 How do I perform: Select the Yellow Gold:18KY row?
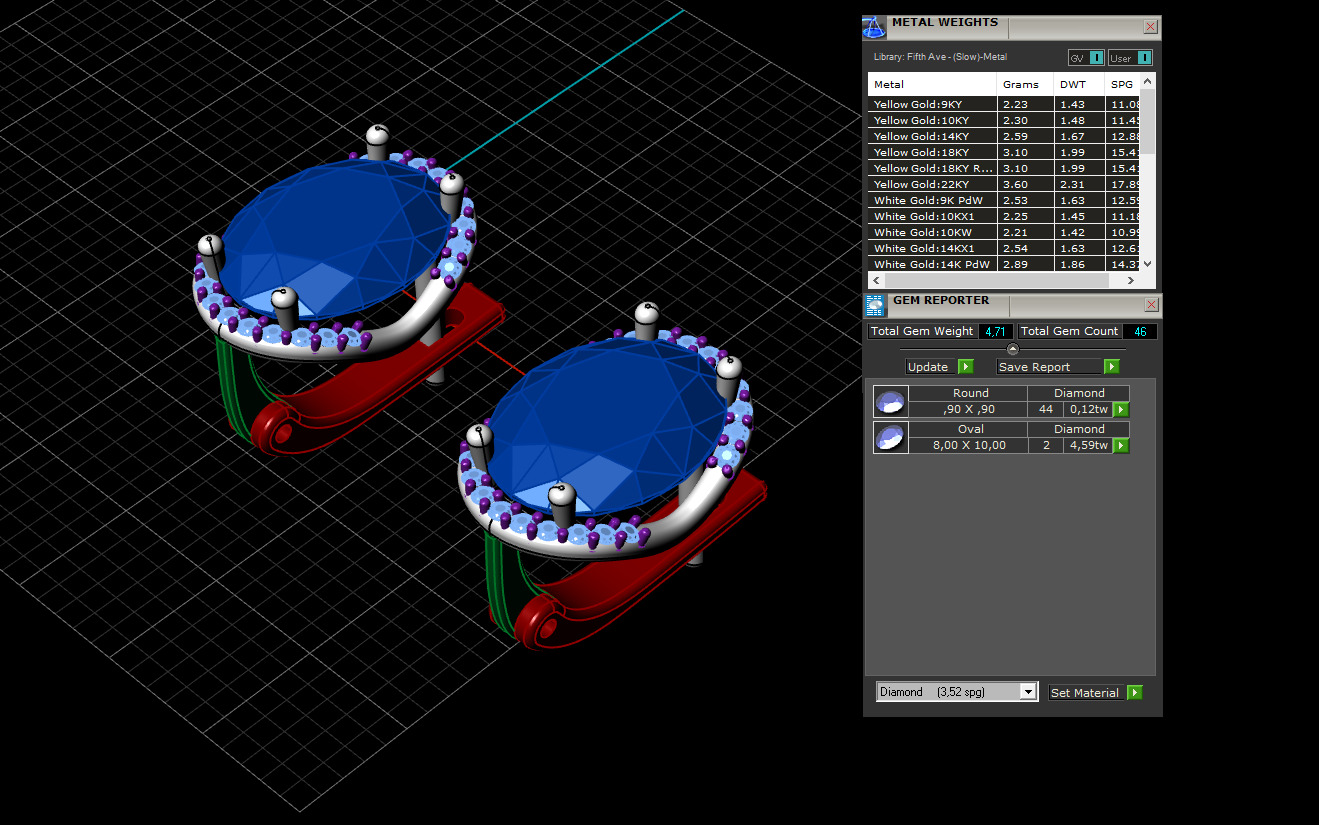[1004, 152]
